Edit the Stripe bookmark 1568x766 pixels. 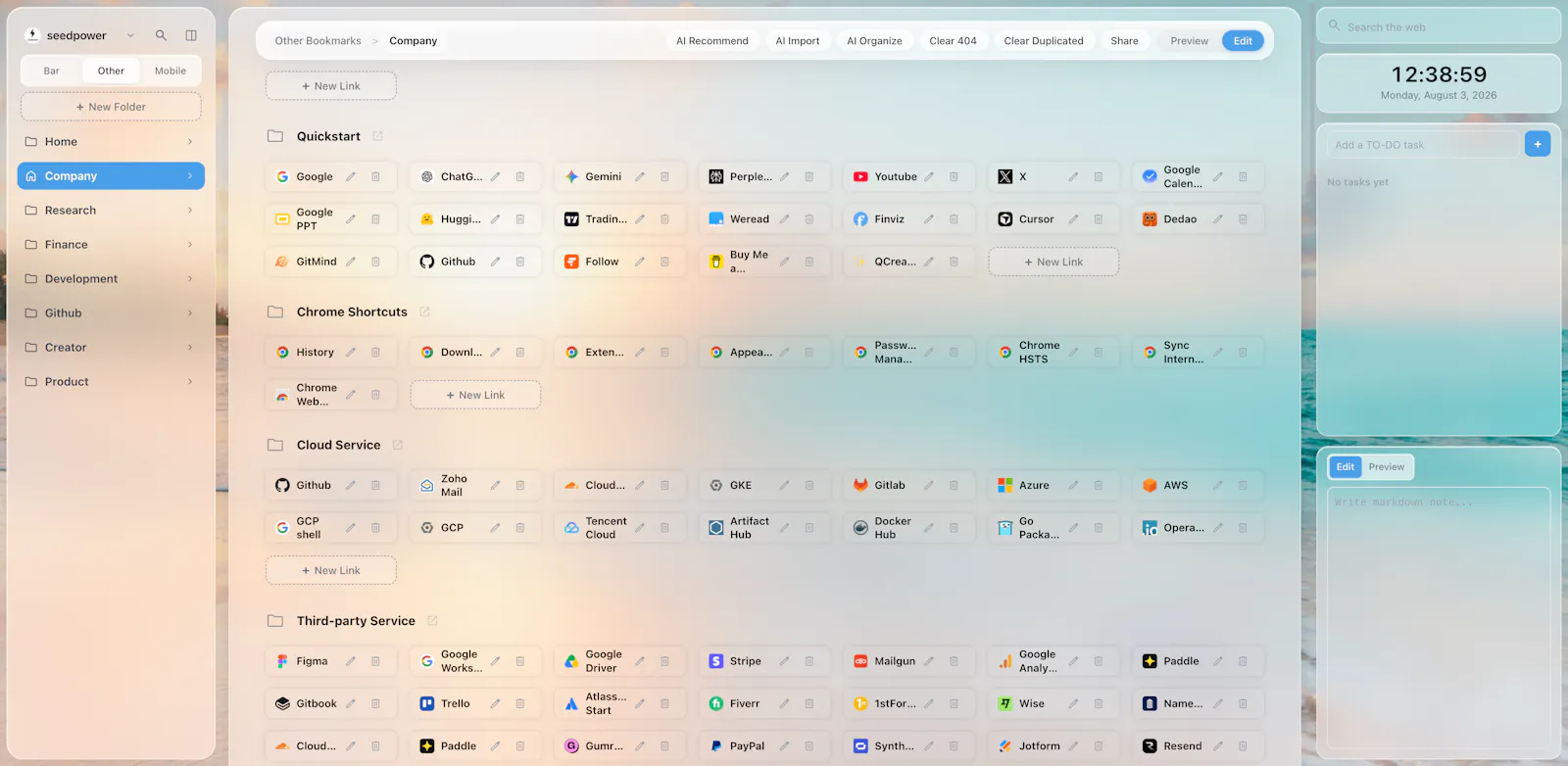click(x=784, y=662)
